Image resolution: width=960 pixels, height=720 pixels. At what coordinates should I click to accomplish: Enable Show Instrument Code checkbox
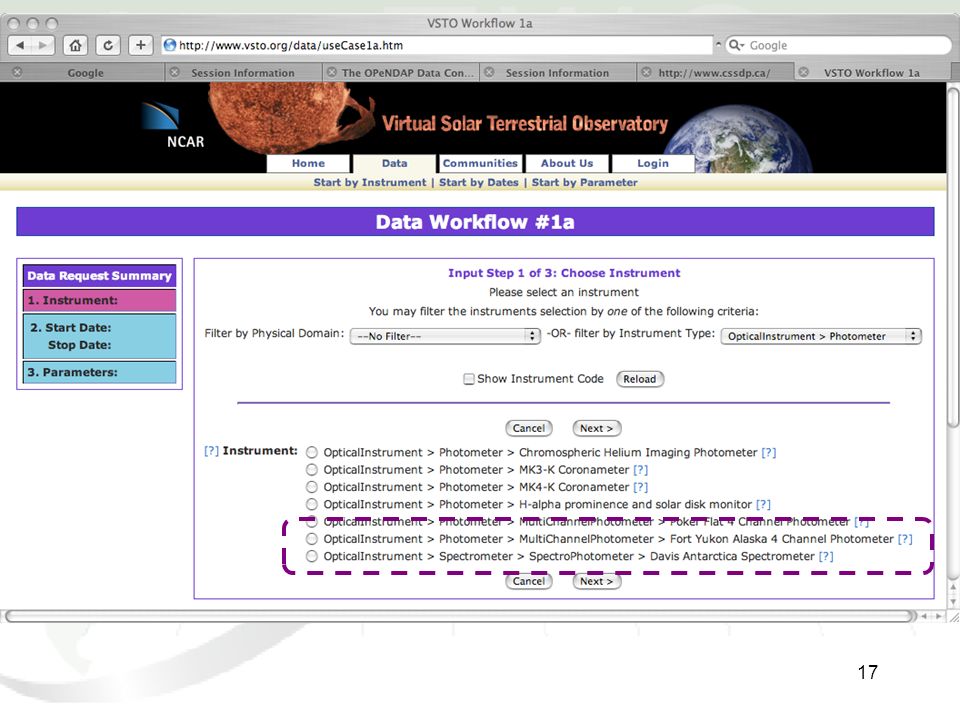(x=469, y=379)
